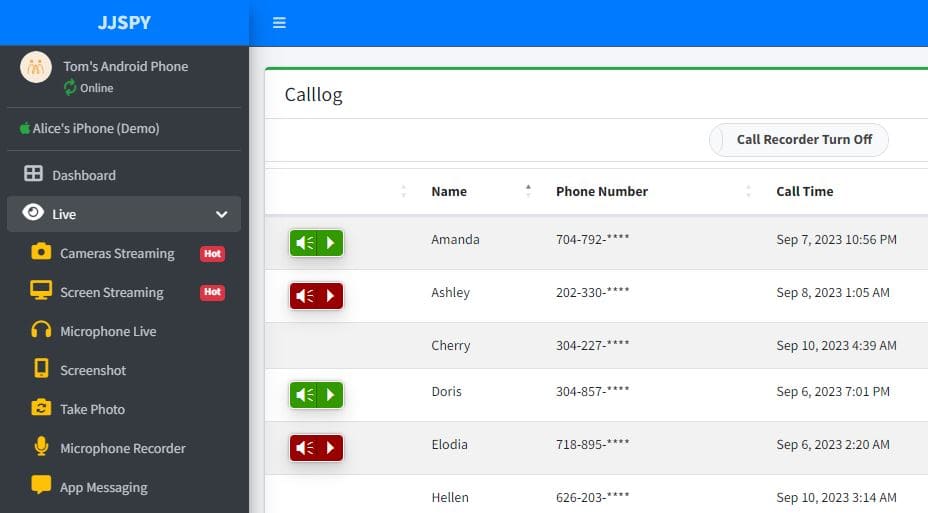Select the name Doris in call log
This screenshot has width=928, height=513.
[446, 392]
